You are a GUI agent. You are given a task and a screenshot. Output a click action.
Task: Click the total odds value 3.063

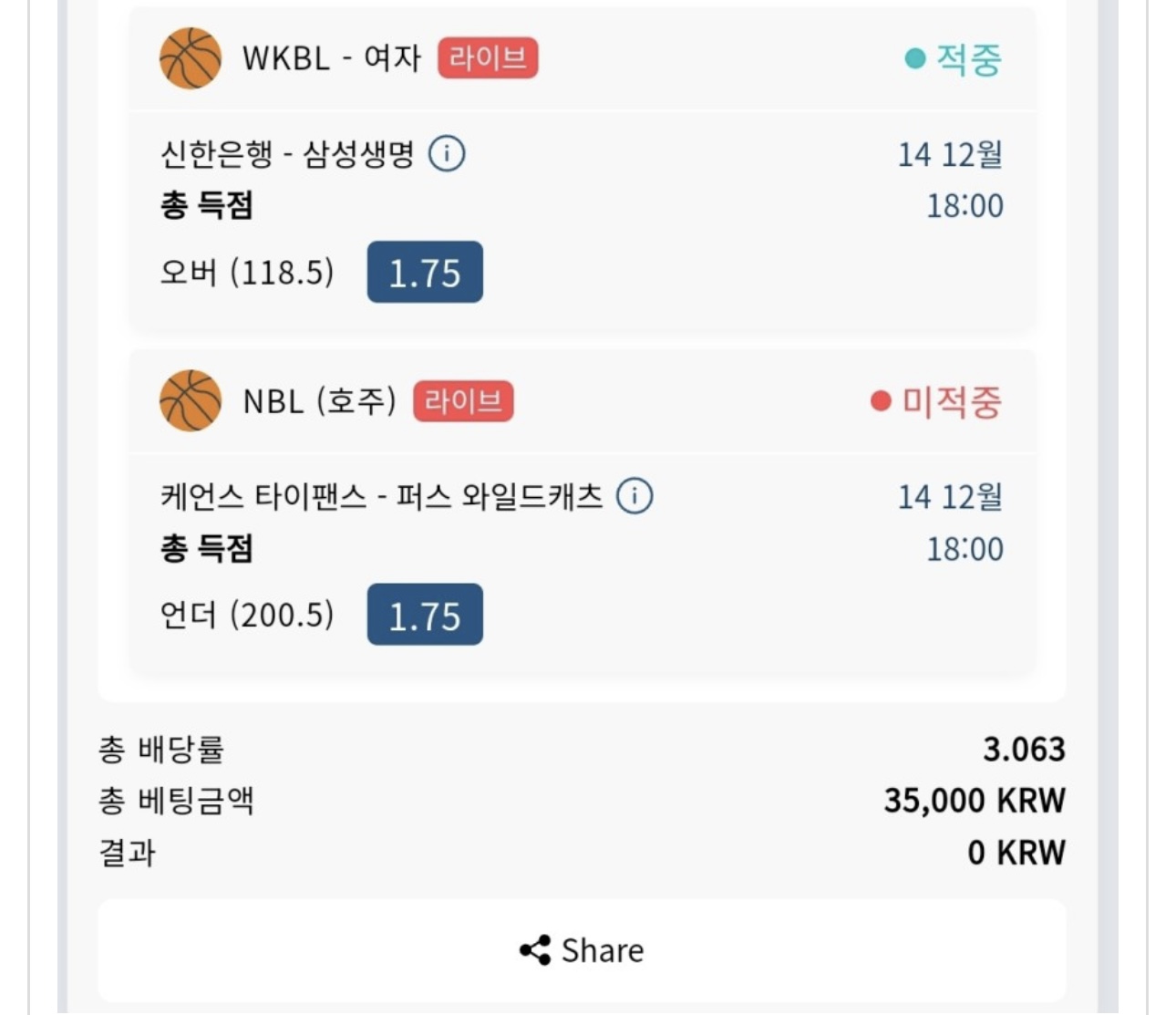pyautogui.click(x=1024, y=749)
